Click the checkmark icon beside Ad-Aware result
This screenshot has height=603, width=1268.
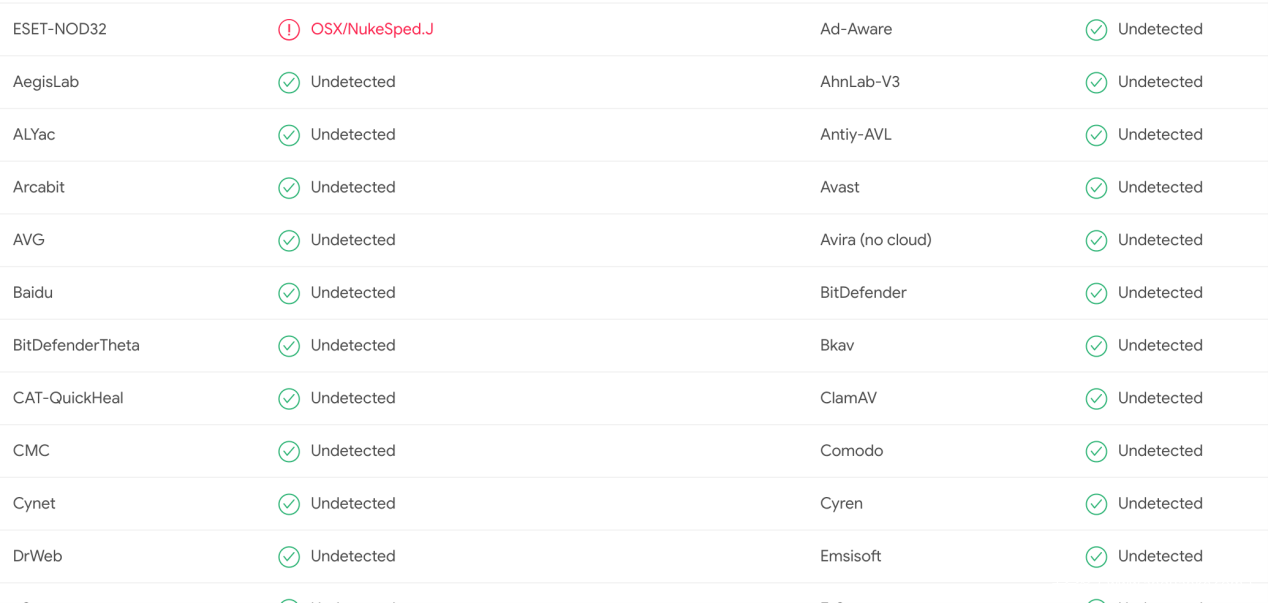[1096, 30]
